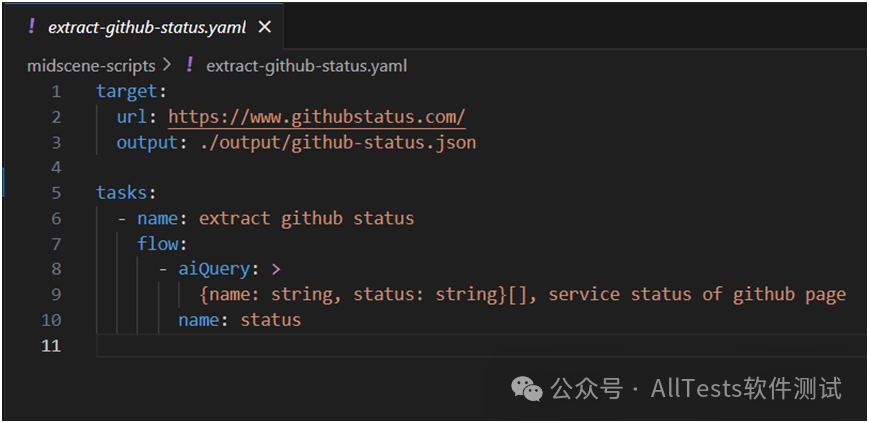Close the extract-github-status.yaml tab

coord(265,27)
